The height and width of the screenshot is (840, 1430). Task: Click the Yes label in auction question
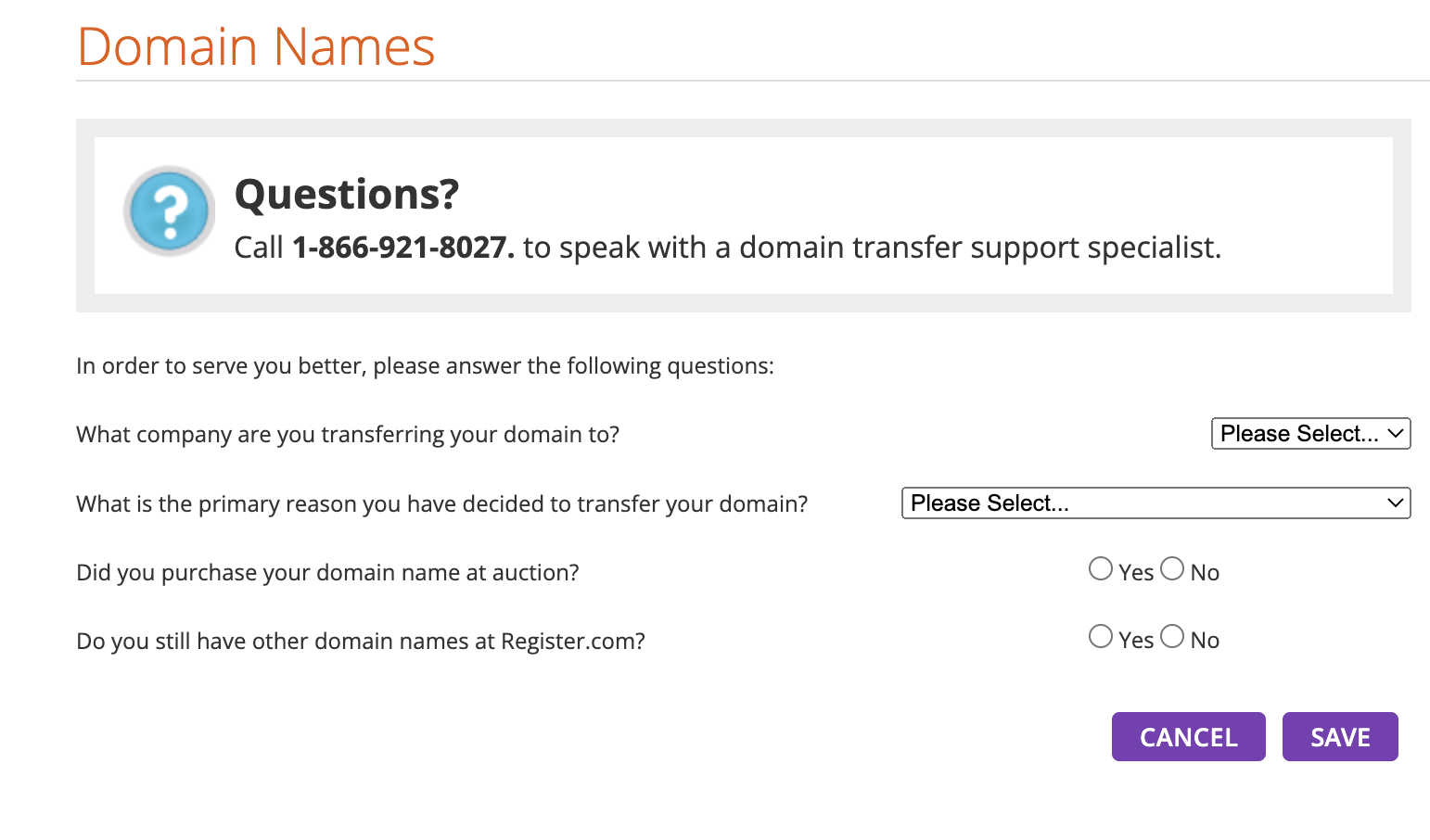pos(1136,573)
